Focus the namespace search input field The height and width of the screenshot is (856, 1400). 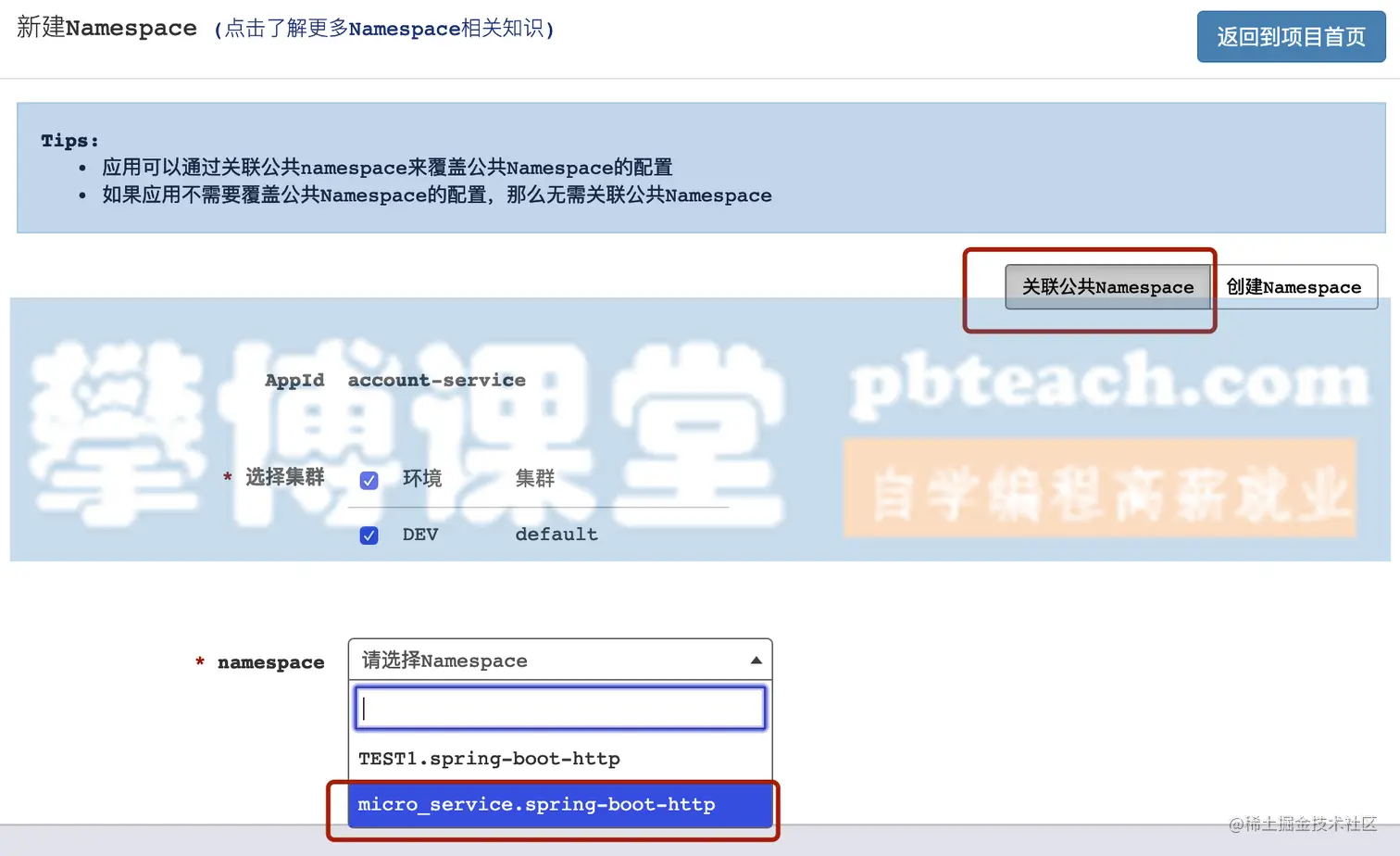(x=560, y=709)
